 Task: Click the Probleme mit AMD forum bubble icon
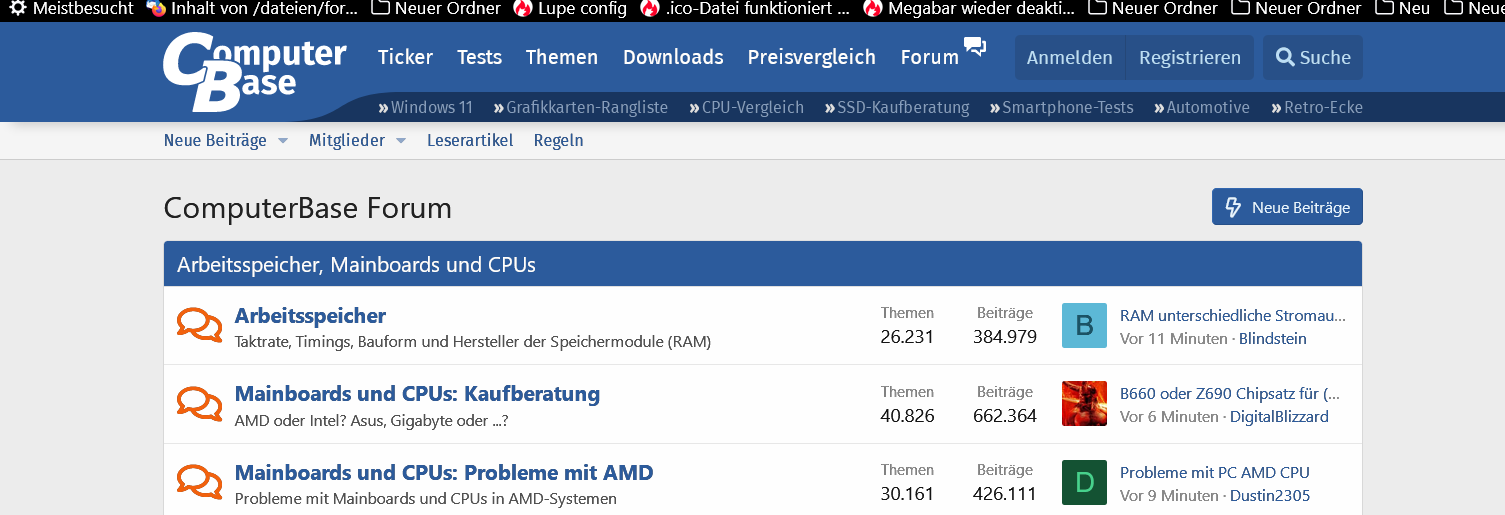tap(200, 481)
